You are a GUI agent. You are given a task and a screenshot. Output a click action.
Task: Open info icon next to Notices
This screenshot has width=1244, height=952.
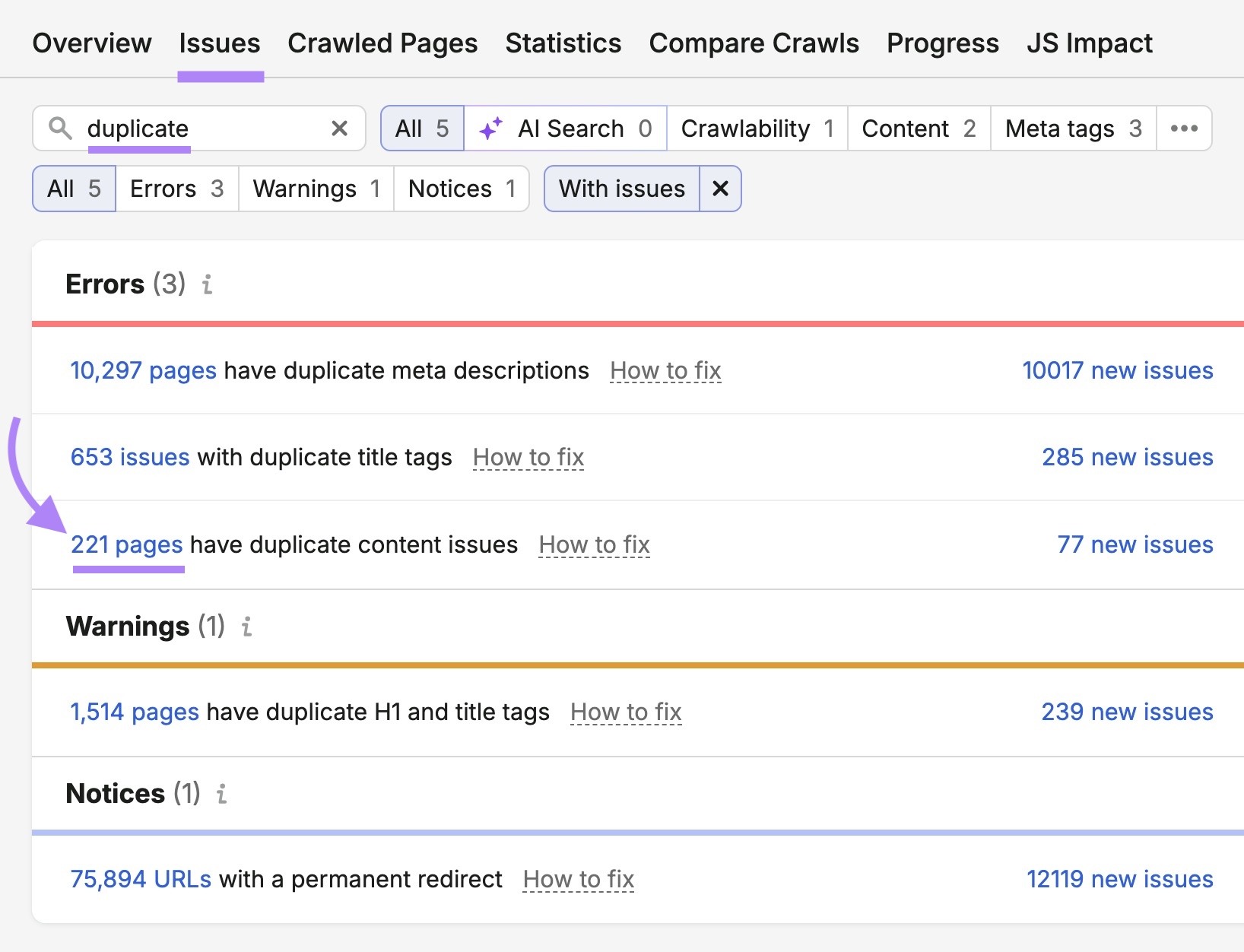click(x=221, y=794)
